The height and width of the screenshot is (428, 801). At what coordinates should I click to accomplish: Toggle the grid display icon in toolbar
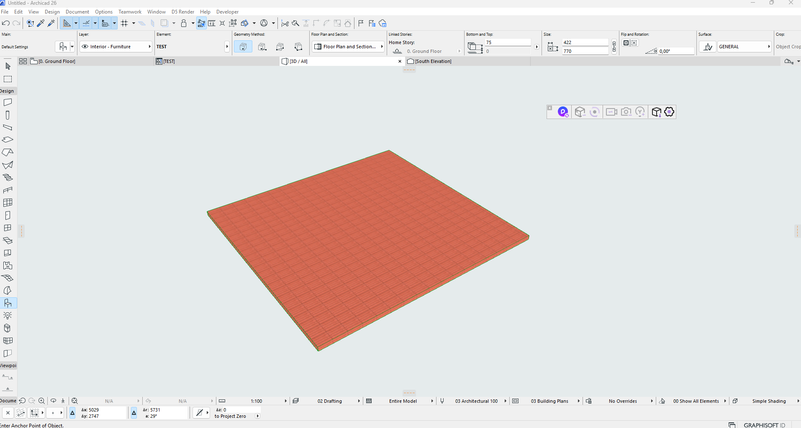[x=124, y=23]
